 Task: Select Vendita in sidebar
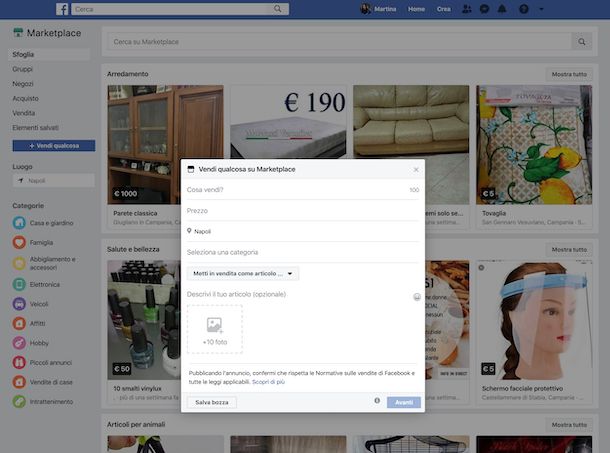point(24,113)
